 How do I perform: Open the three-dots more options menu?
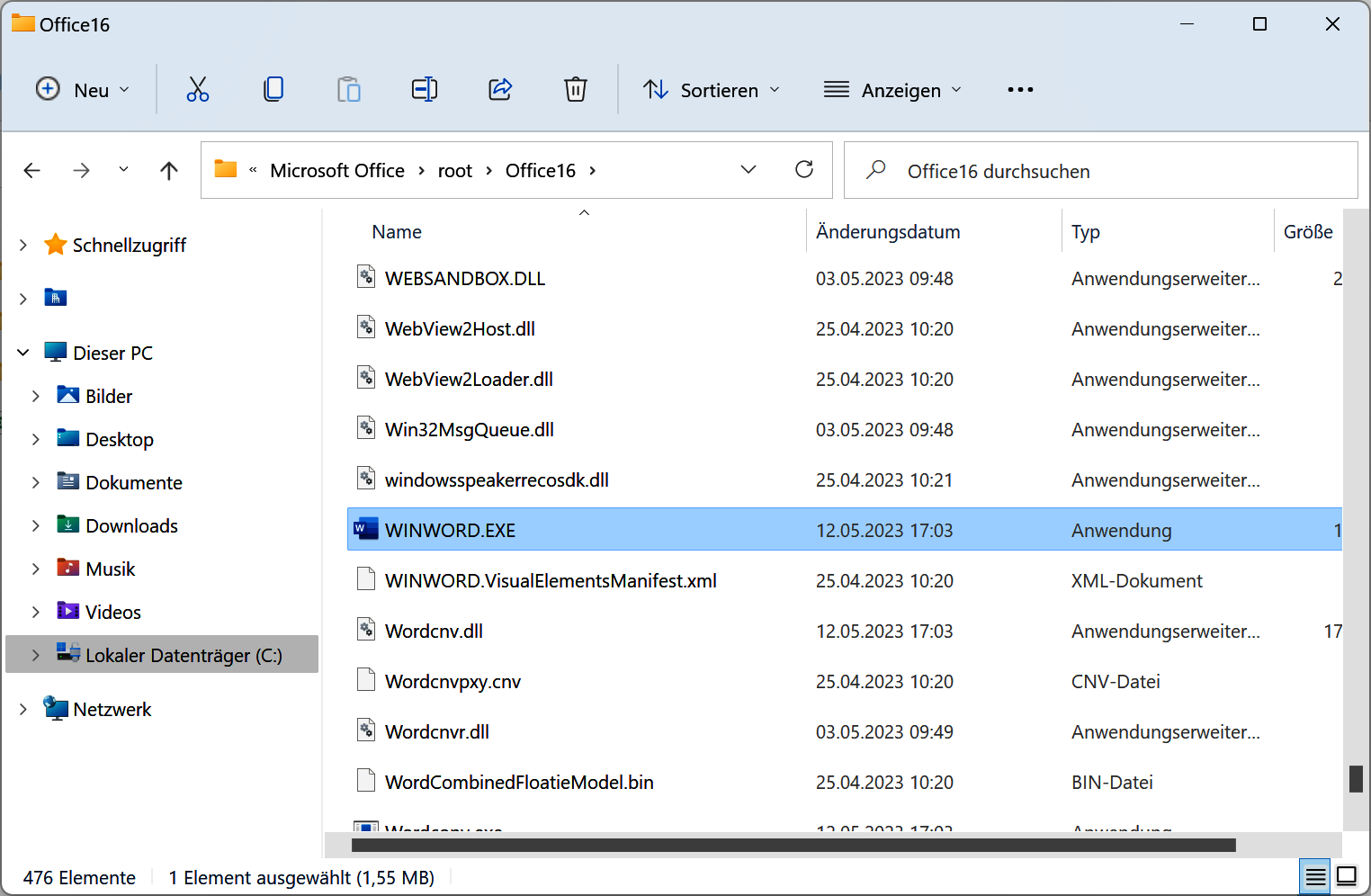1020,90
